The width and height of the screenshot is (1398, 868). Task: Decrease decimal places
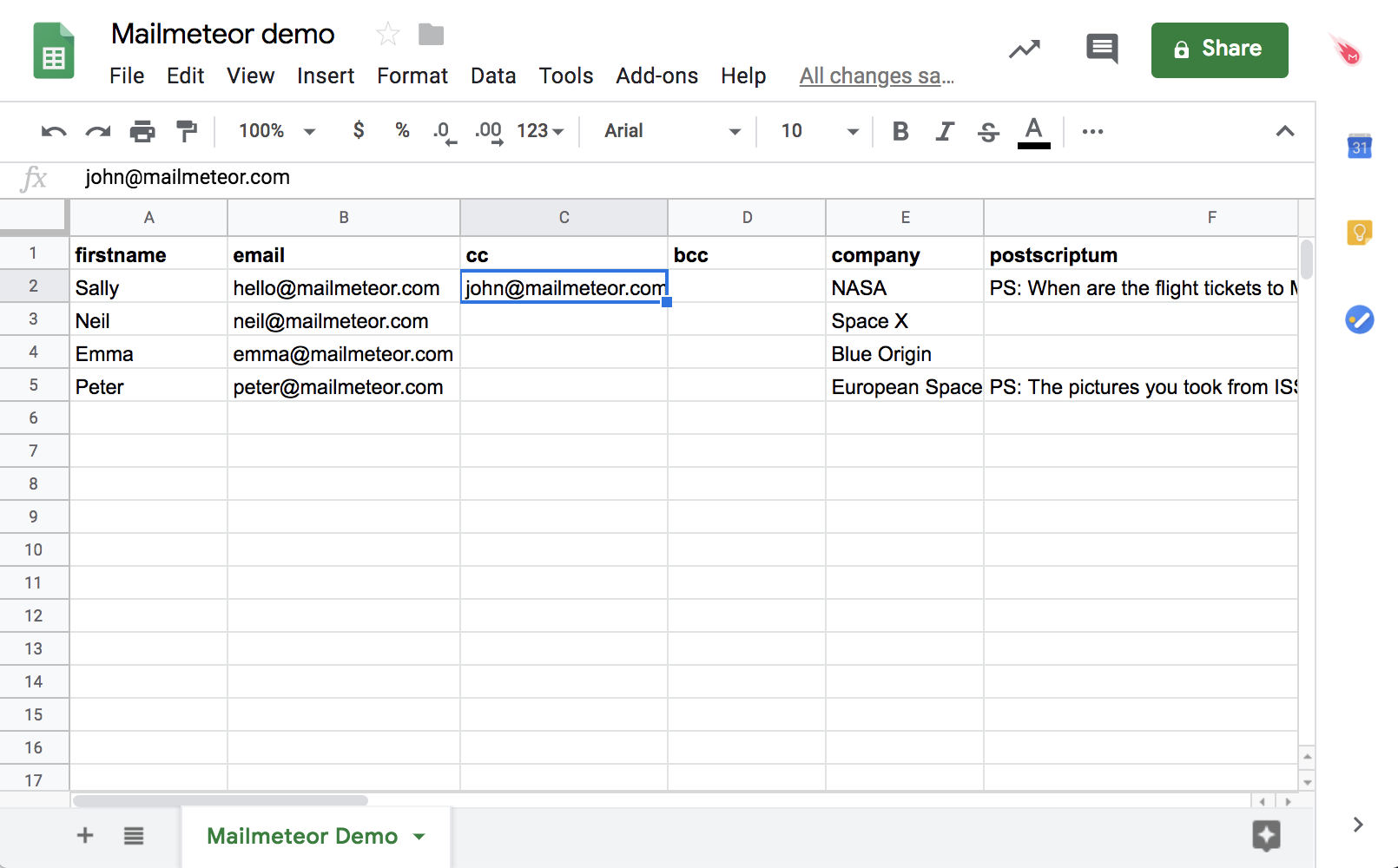point(444,132)
